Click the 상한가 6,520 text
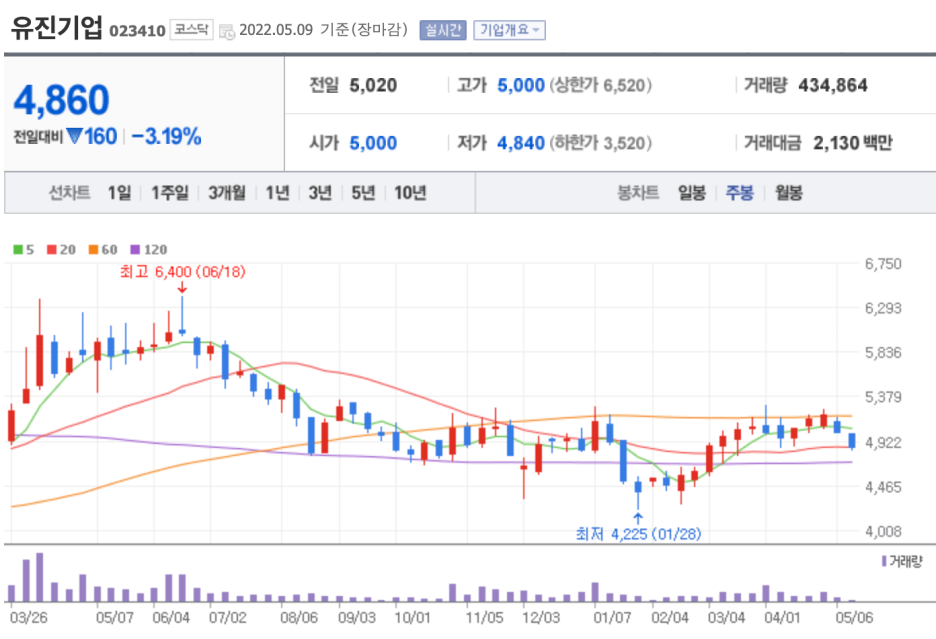Image resolution: width=936 pixels, height=639 pixels. click(x=601, y=85)
